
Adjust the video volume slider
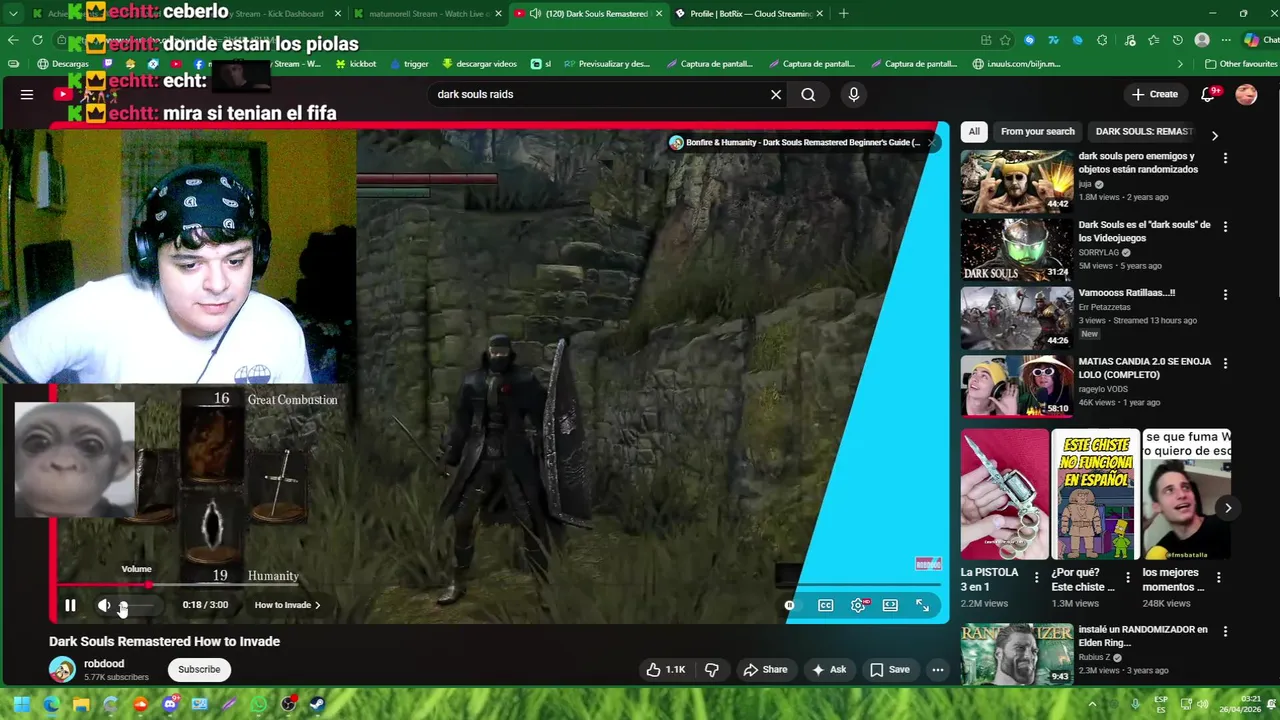(138, 605)
